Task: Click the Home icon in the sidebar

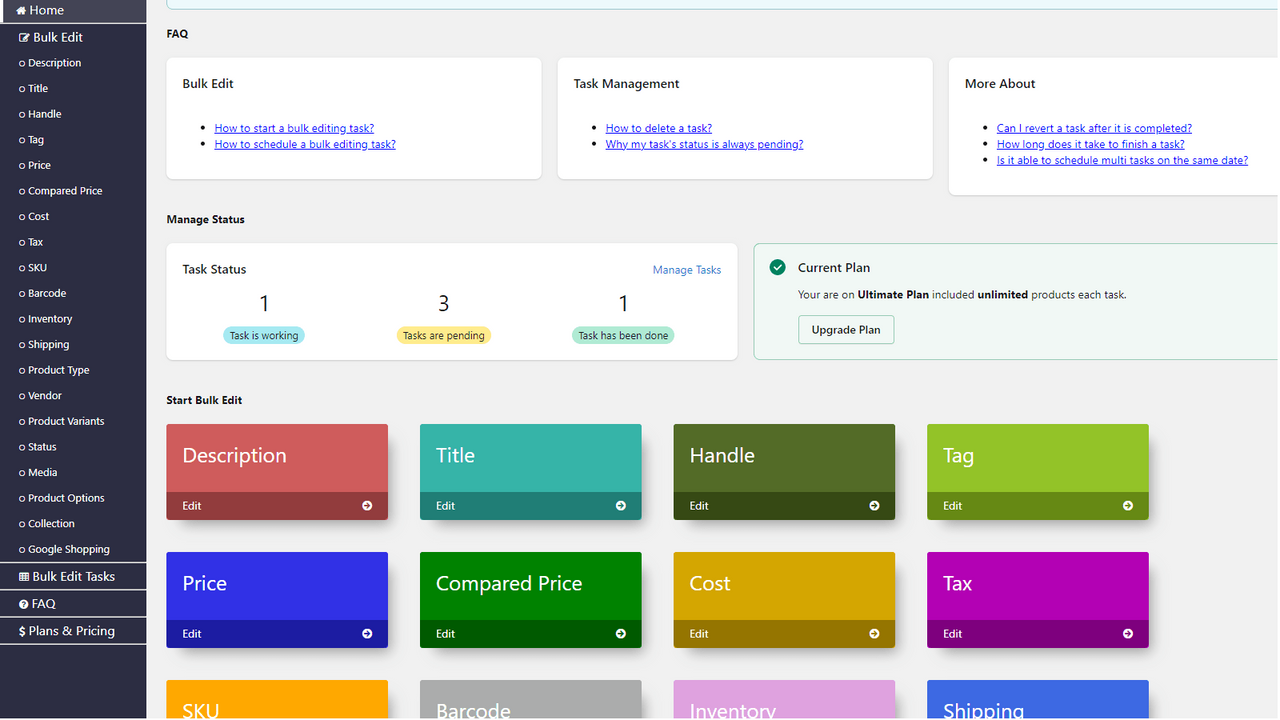Action: 21,10
